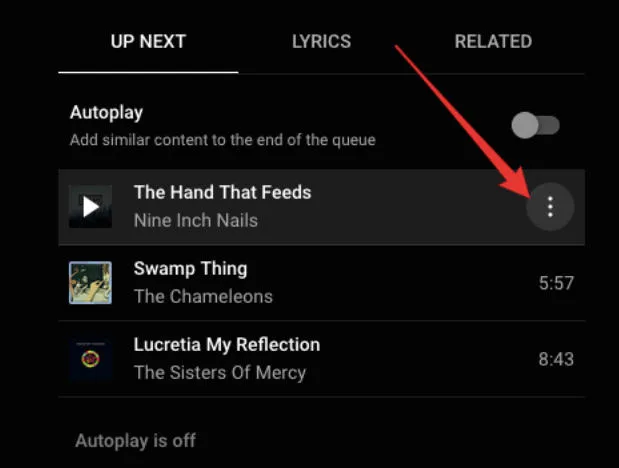This screenshot has width=619, height=468.
Task: Play Swamp Thing from the queue
Action: [321, 283]
